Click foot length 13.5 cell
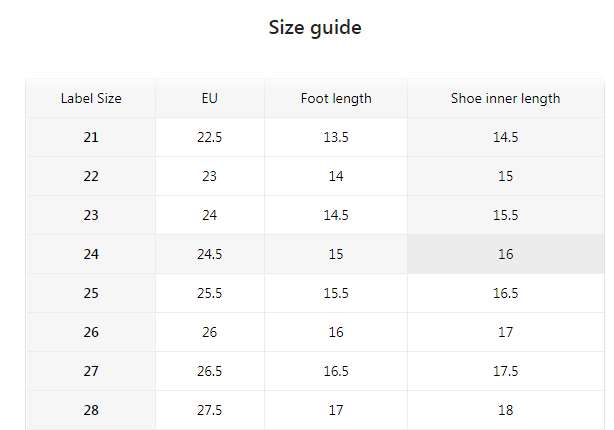614x430 pixels. (x=336, y=137)
